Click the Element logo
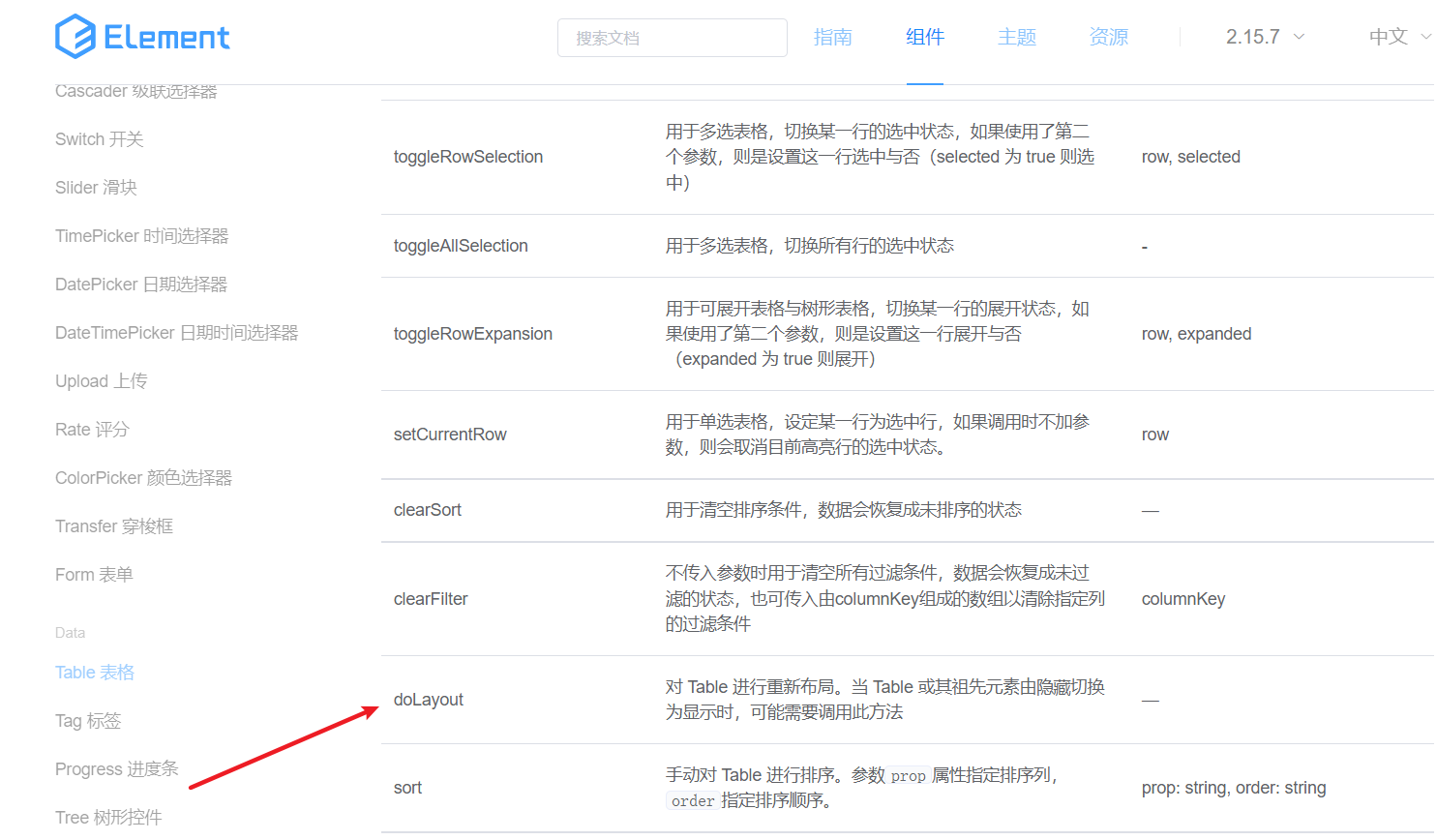This screenshot has height=840, width=1437. tap(142, 37)
